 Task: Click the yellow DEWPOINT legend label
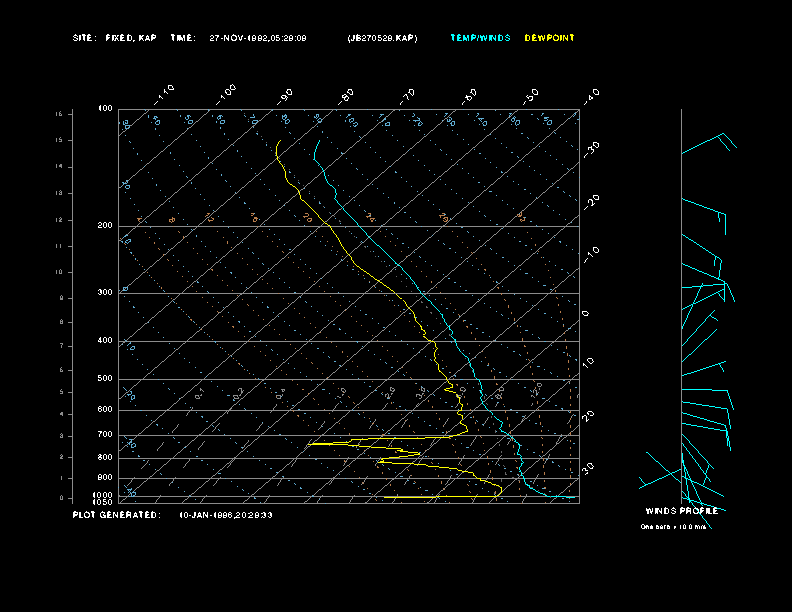549,38
